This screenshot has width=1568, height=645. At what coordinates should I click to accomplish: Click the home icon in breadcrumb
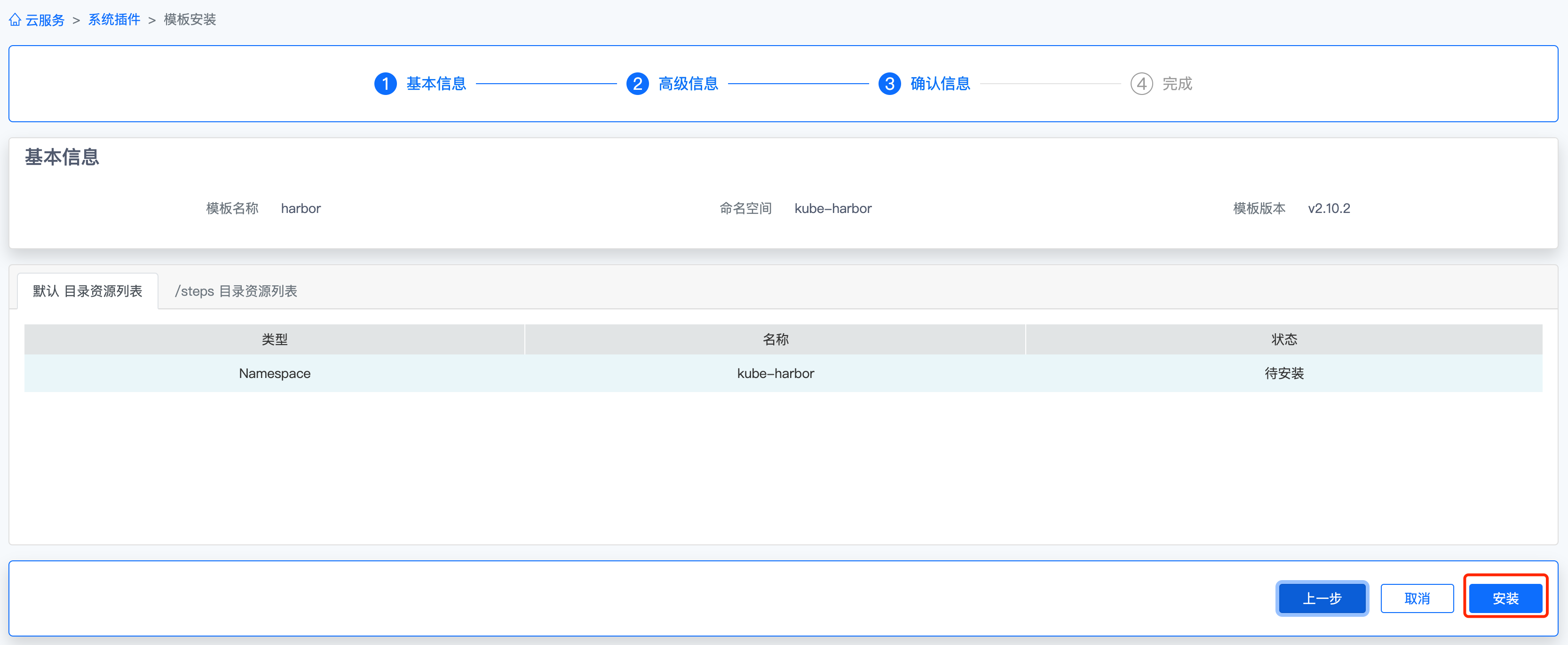(x=15, y=20)
